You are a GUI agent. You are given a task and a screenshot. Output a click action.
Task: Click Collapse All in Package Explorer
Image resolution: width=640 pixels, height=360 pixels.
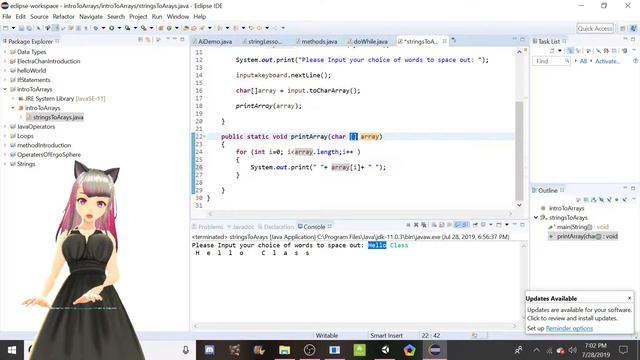click(140, 40)
